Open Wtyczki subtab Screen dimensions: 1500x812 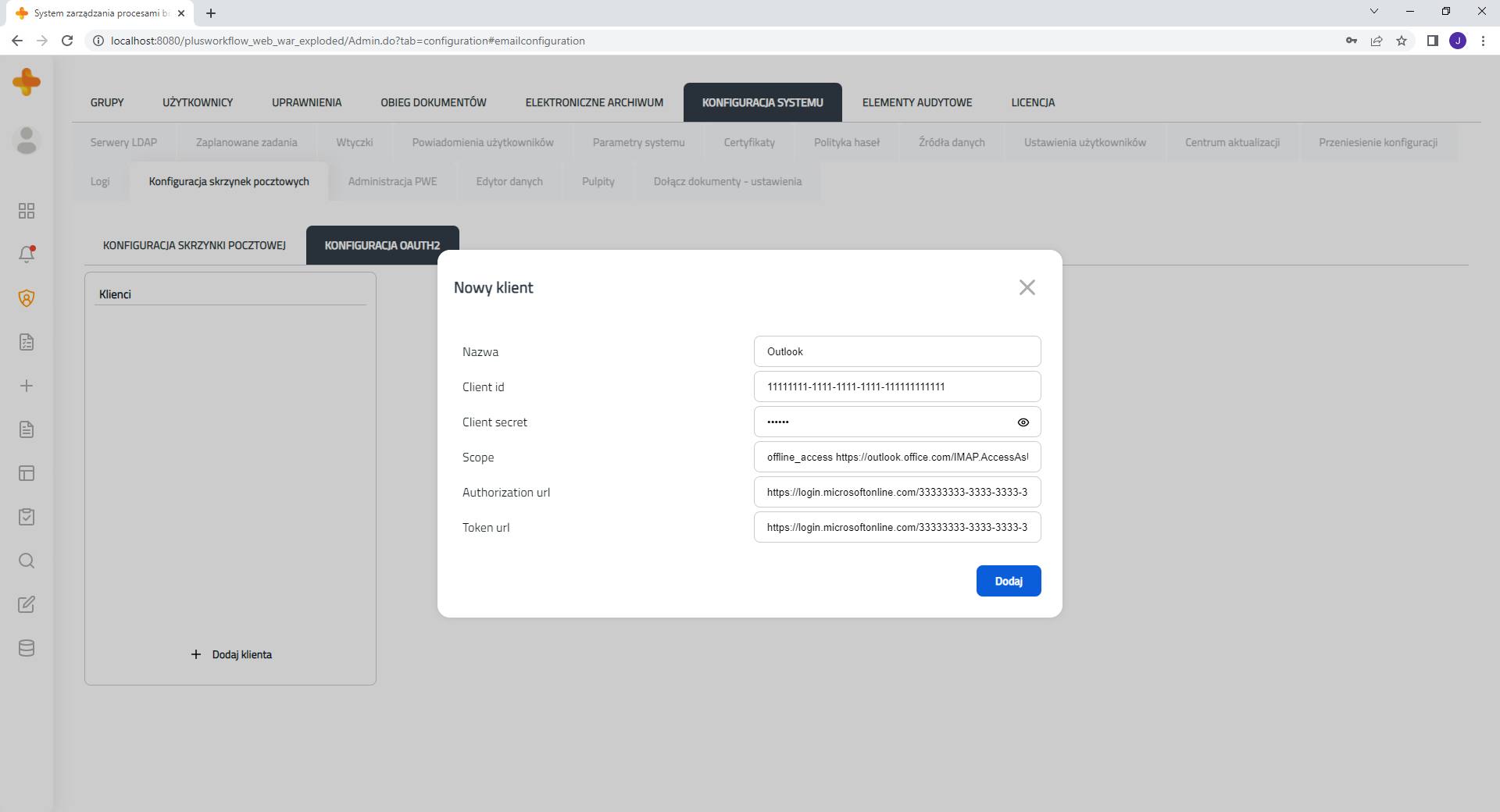point(355,142)
